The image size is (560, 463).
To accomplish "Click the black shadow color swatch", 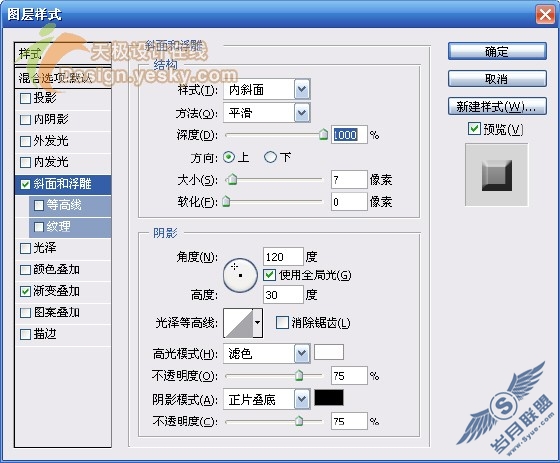I will [x=329, y=397].
